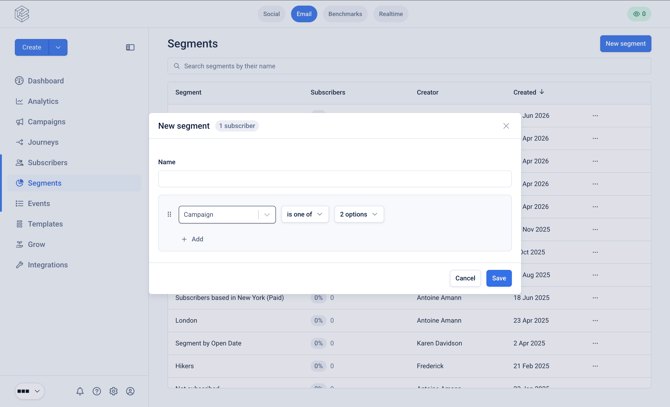Click the Integrations plug icon
Screen dimensions: 670x407
coord(19,265)
